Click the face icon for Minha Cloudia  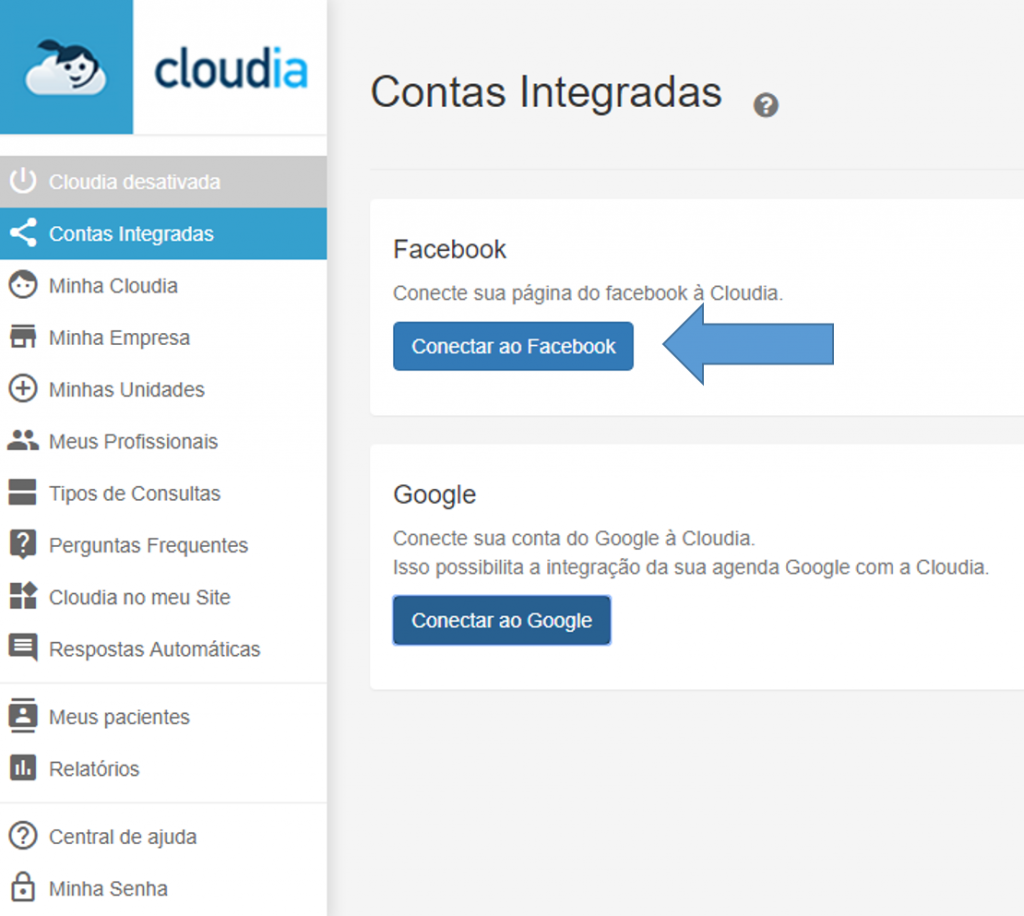point(23,285)
